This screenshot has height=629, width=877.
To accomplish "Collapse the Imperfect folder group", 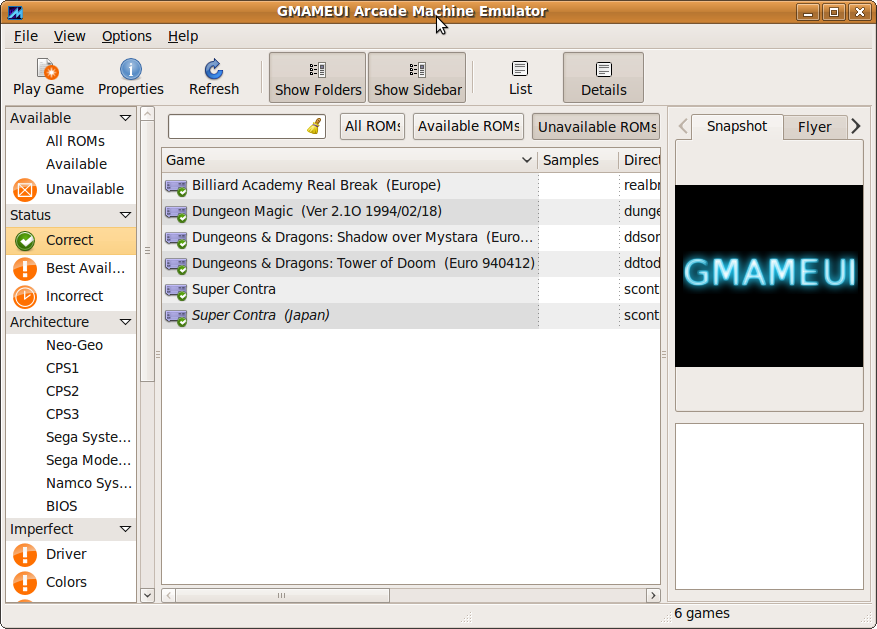I will coord(125,529).
